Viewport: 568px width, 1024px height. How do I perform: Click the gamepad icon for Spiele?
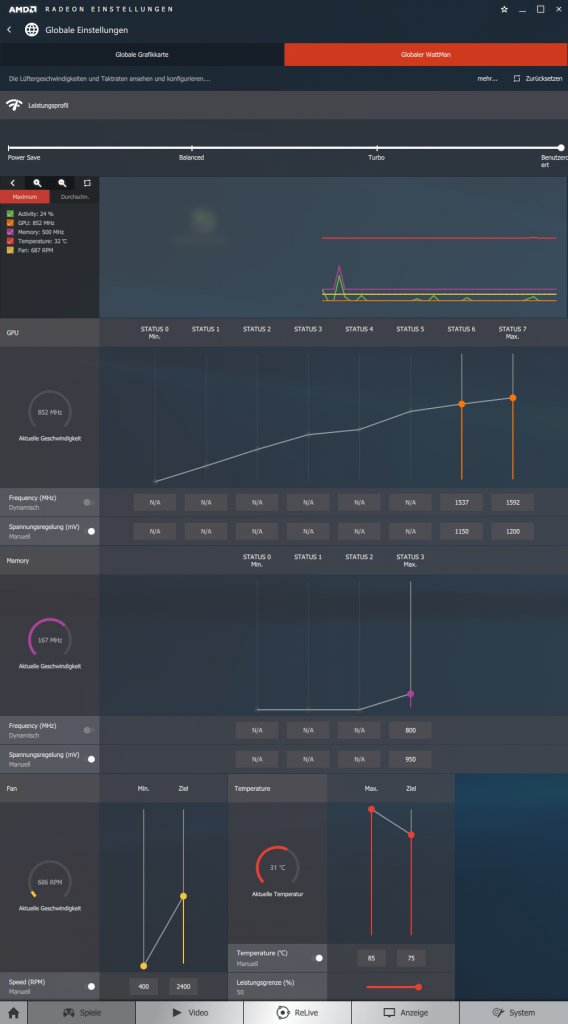point(69,1013)
